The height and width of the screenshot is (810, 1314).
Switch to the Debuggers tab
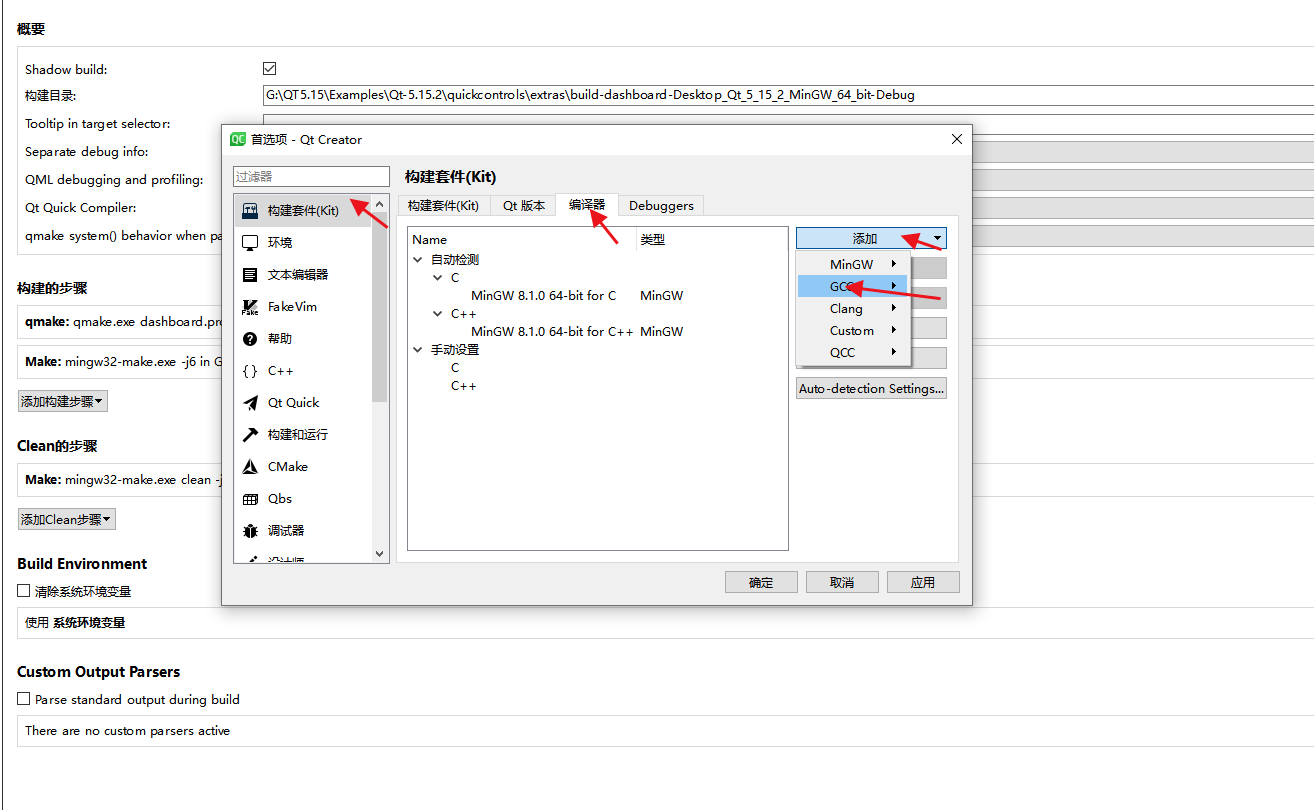coord(661,206)
